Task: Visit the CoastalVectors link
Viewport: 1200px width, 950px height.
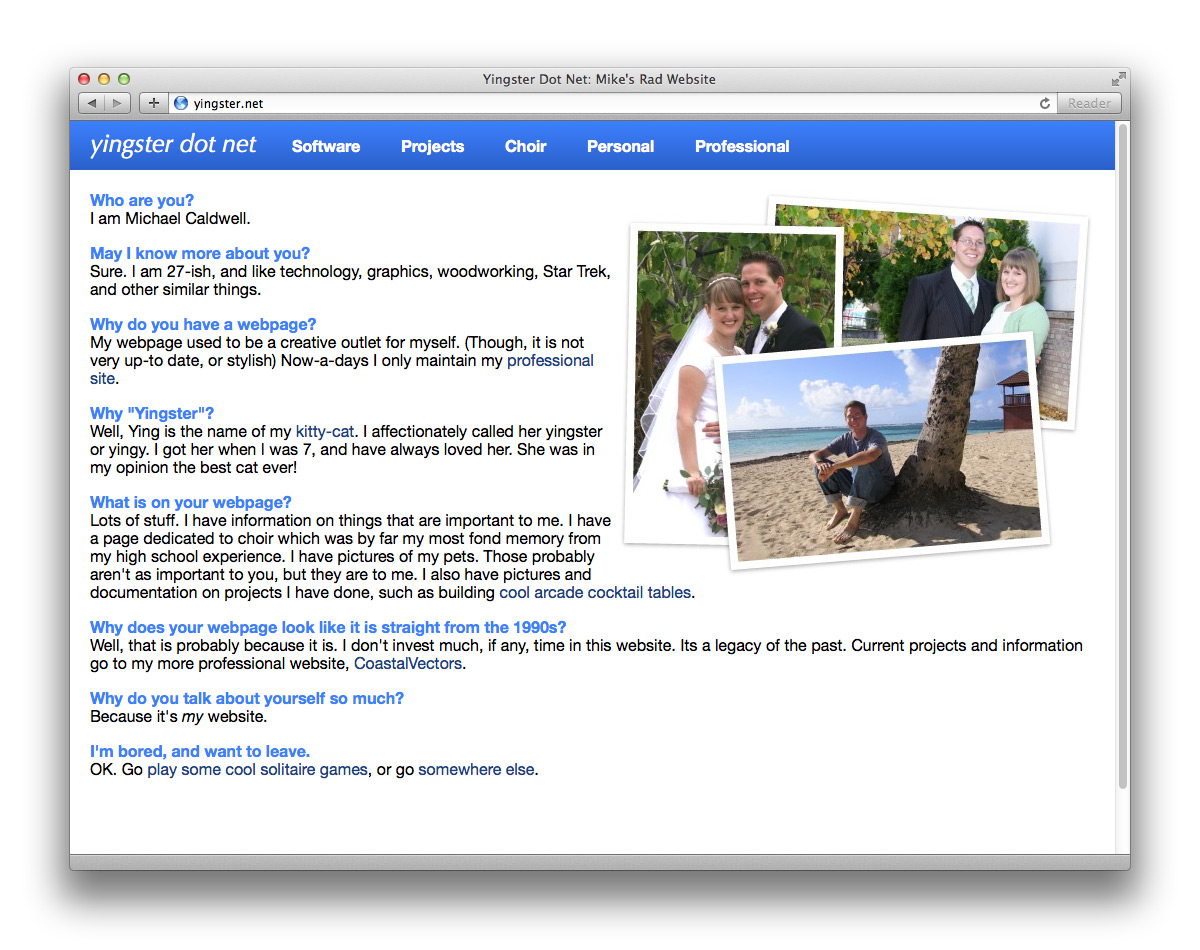Action: click(407, 663)
